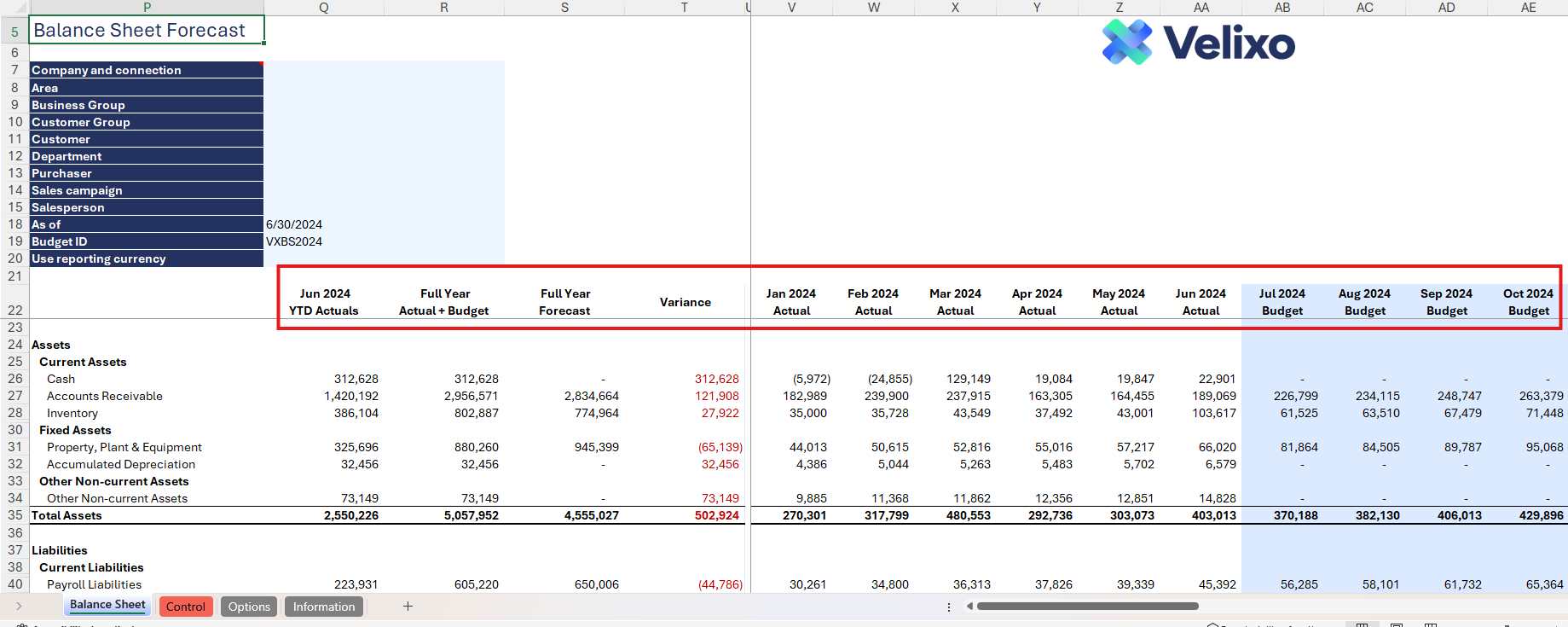Select the Jul 2024 Budget header cell
The height and width of the screenshot is (627, 1568).
(1282, 302)
